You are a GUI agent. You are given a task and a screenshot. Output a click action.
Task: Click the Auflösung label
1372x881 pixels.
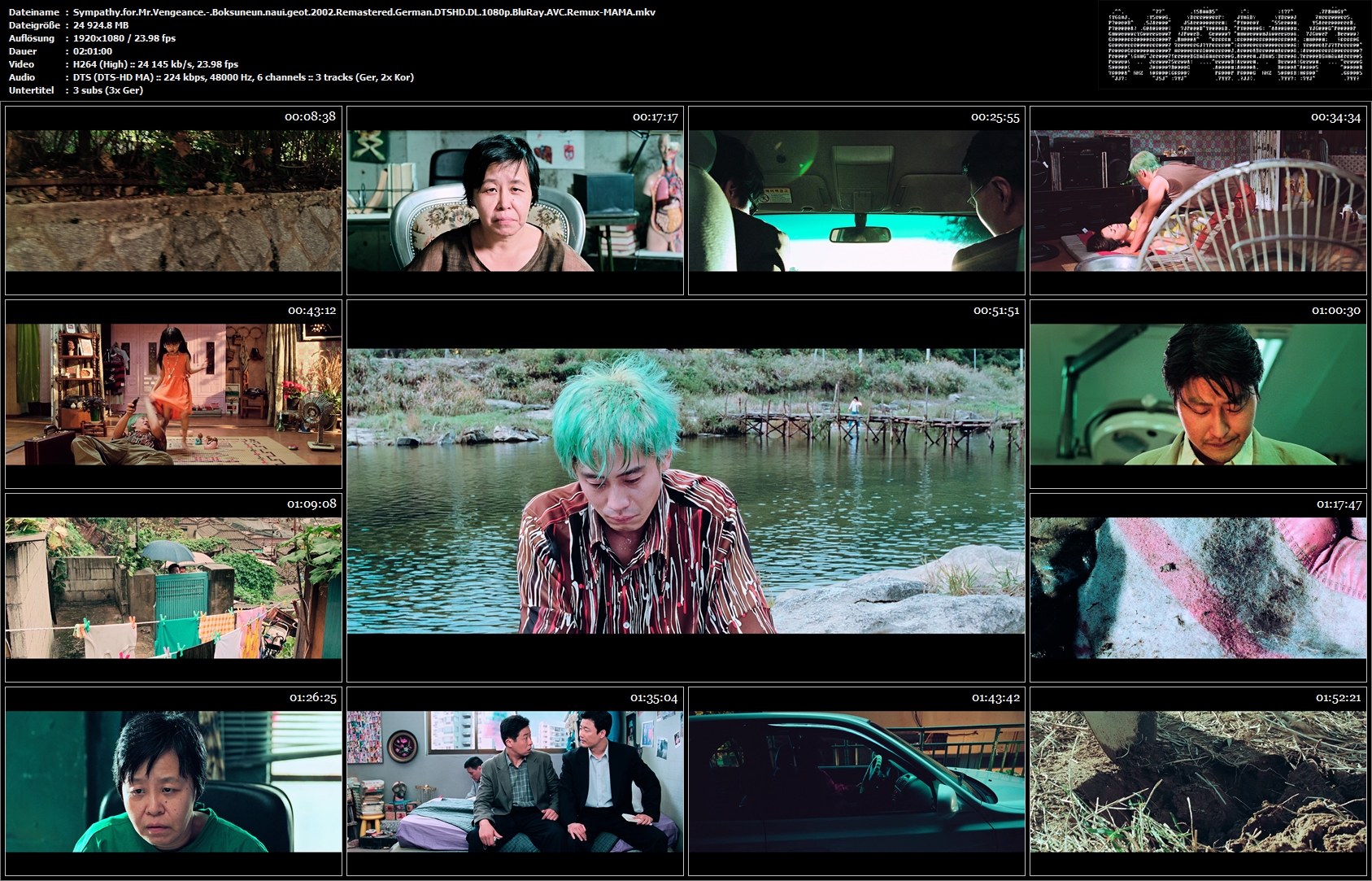32,38
